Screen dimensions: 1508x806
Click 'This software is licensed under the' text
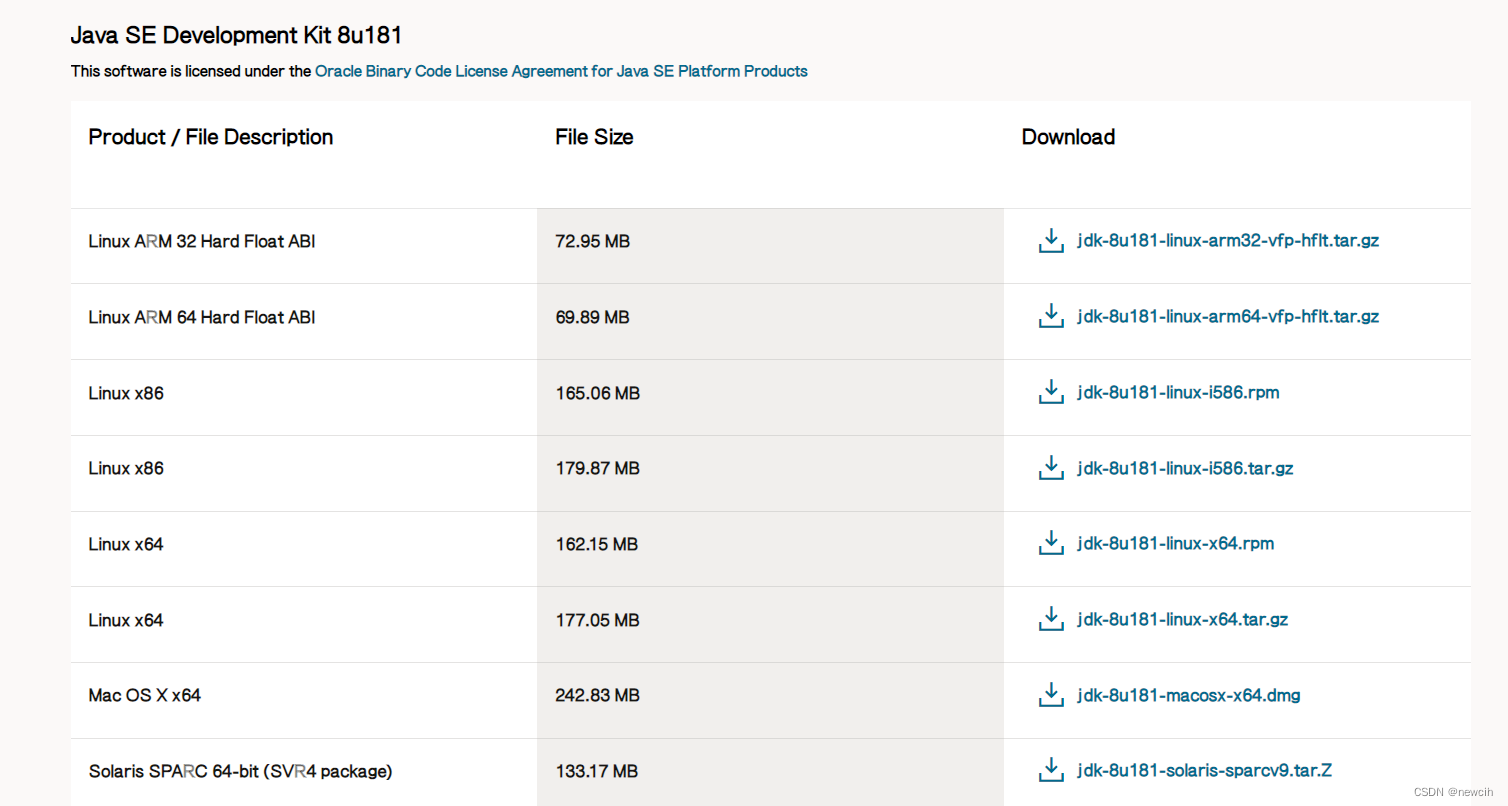tap(191, 71)
